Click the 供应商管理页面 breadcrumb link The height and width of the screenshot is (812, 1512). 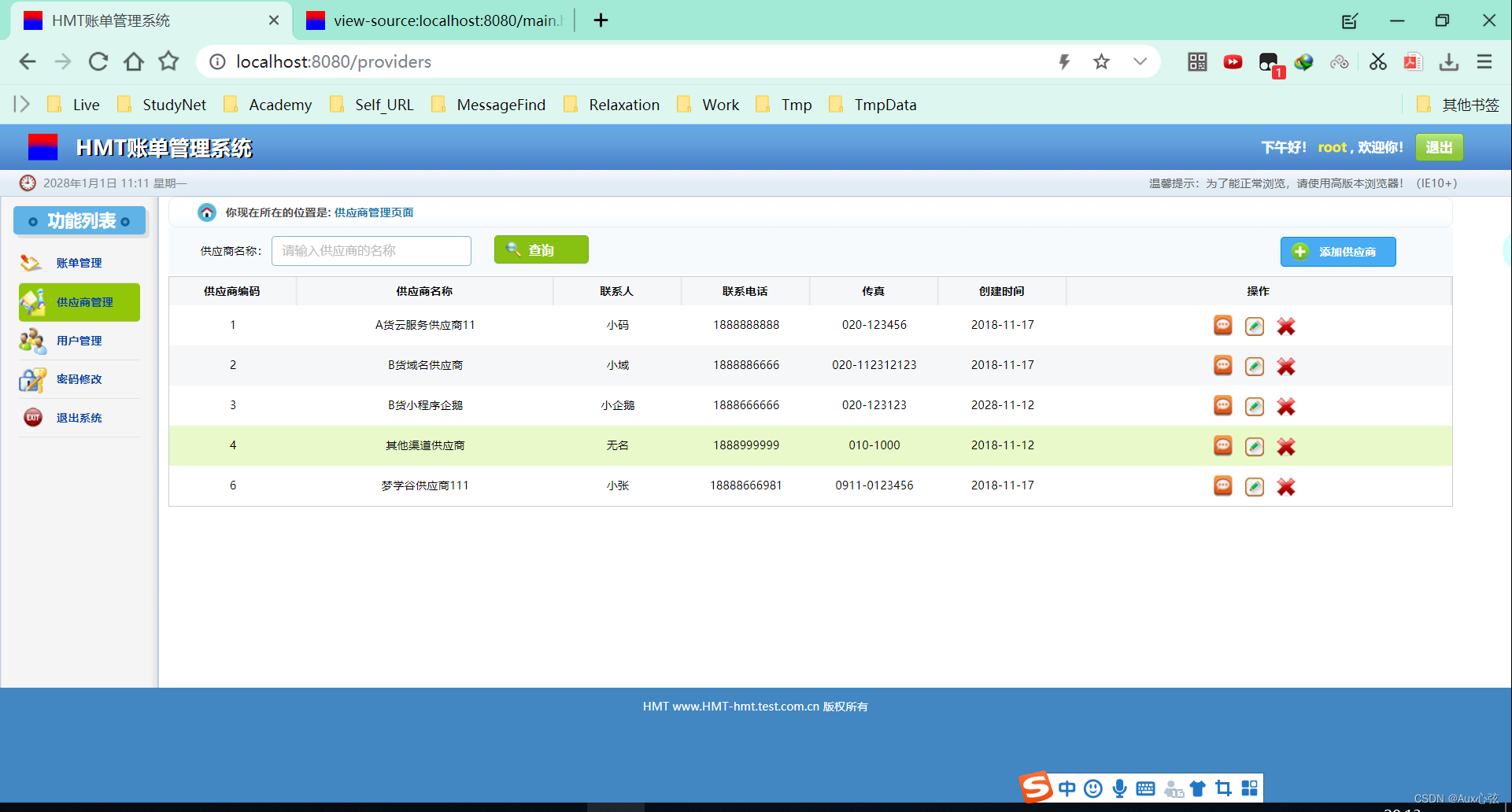(x=374, y=212)
